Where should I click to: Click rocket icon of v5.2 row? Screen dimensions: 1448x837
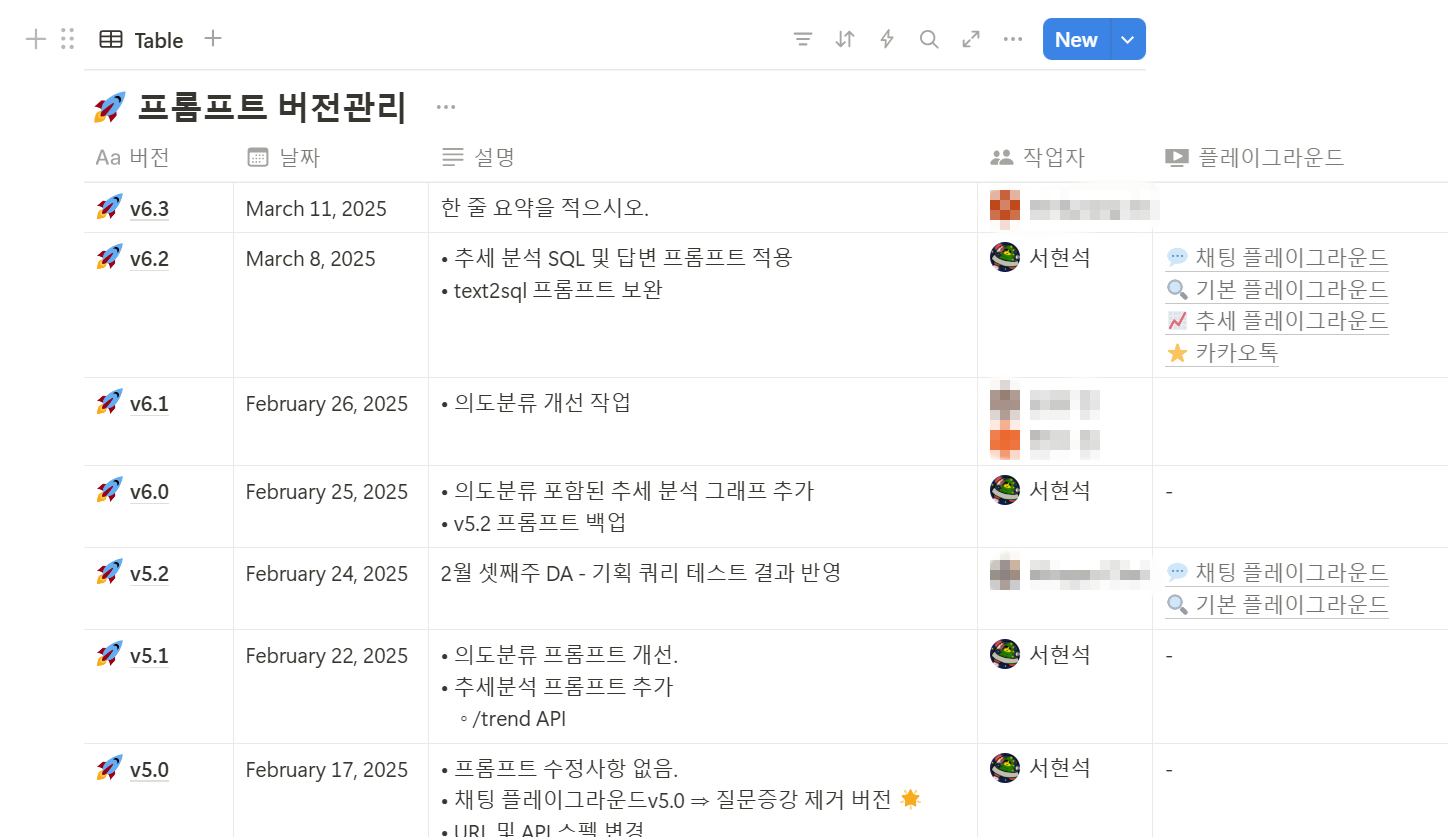click(x=109, y=573)
